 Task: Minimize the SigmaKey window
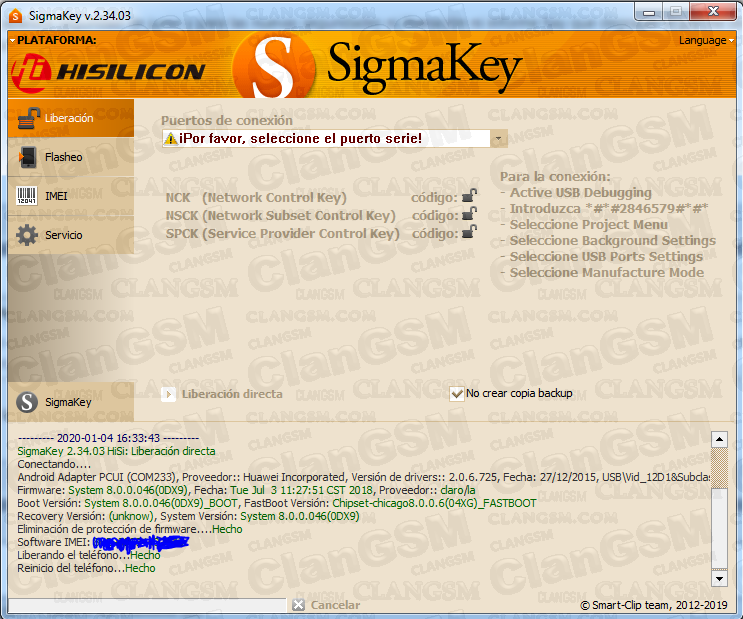[x=649, y=12]
